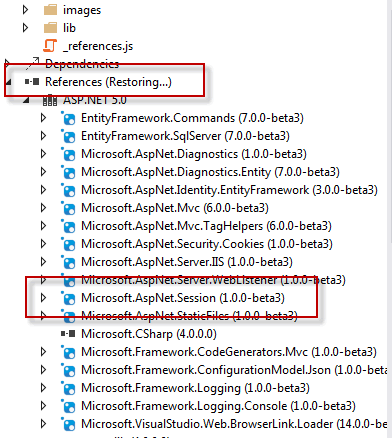This screenshot has height=438, width=392.
Task: Select the Microsoft.AspNet.Server.IIS reference
Action: [x=187, y=262]
